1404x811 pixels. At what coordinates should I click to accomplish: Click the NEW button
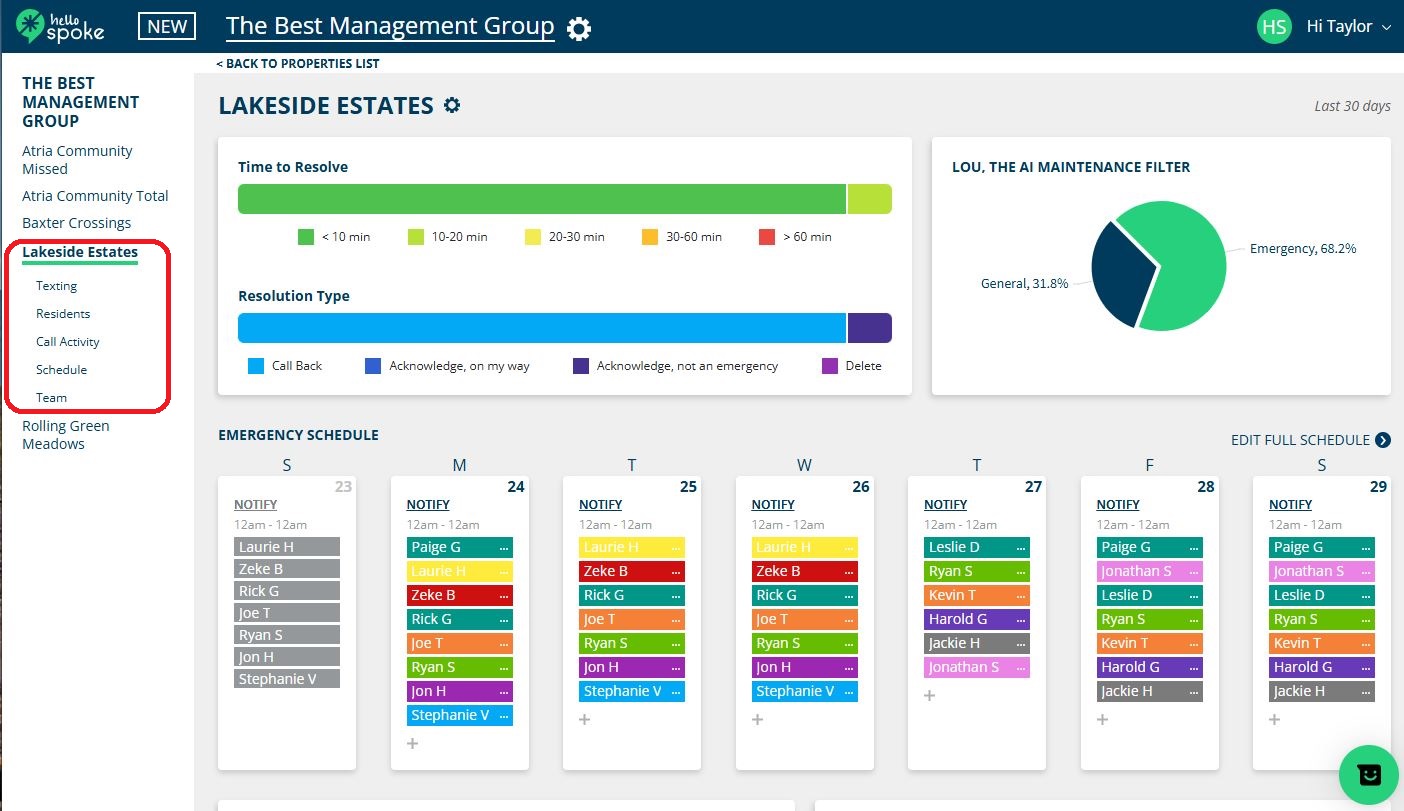[166, 26]
